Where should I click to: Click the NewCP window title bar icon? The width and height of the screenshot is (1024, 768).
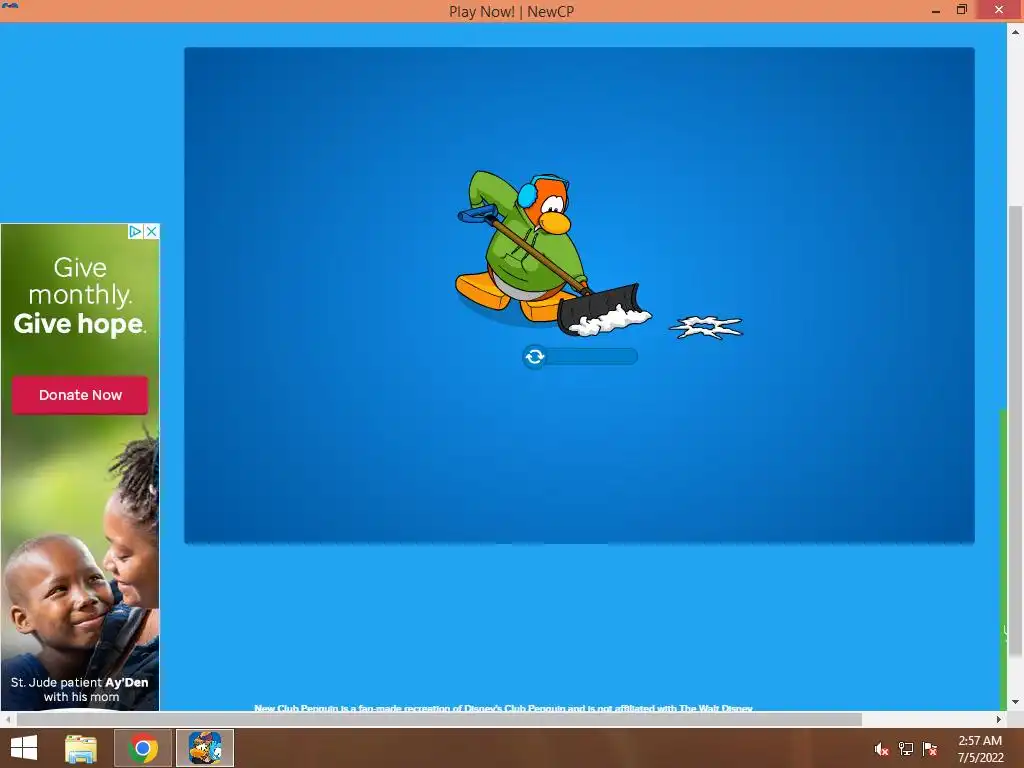10,5
